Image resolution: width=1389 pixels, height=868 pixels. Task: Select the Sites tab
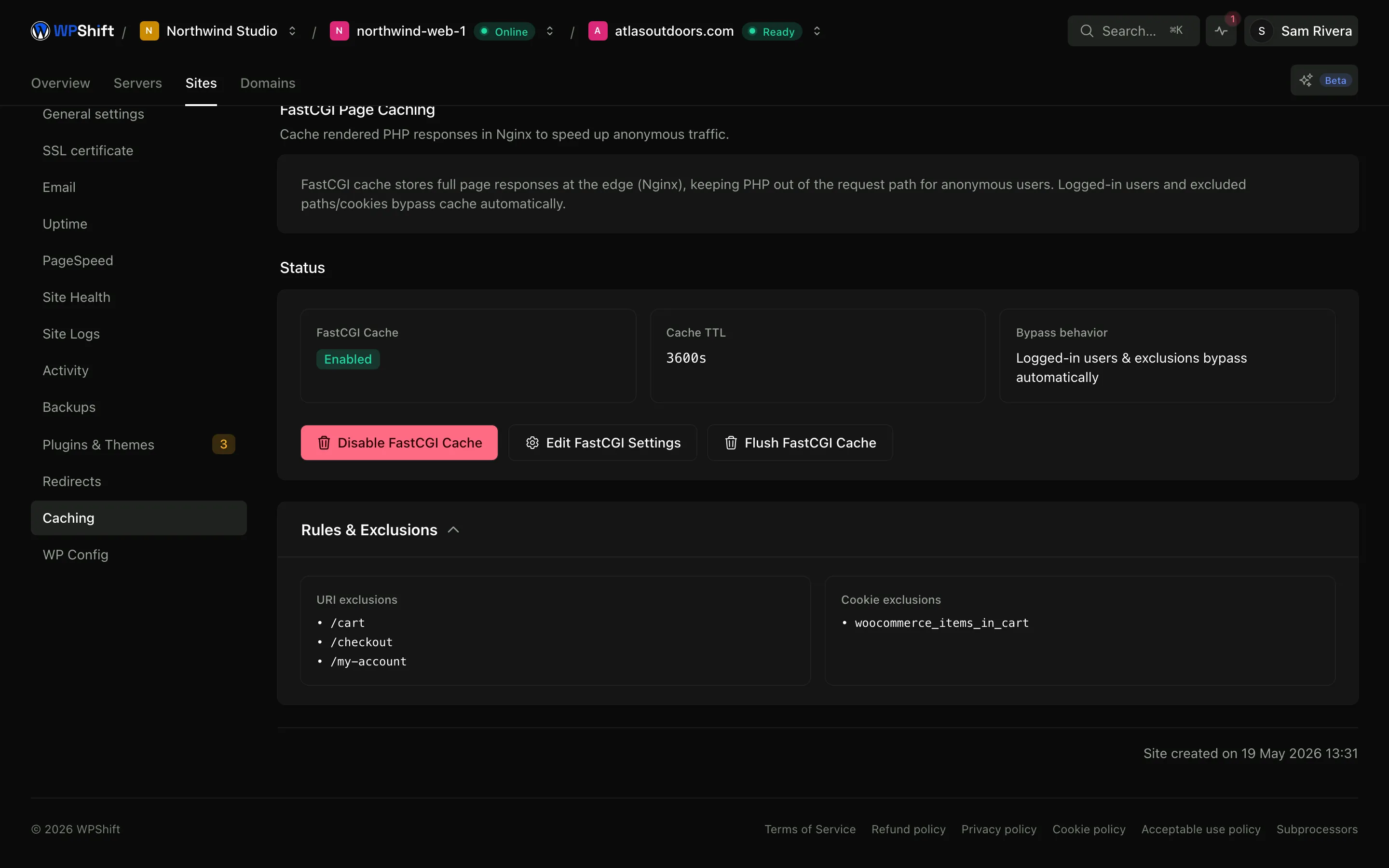point(201,83)
